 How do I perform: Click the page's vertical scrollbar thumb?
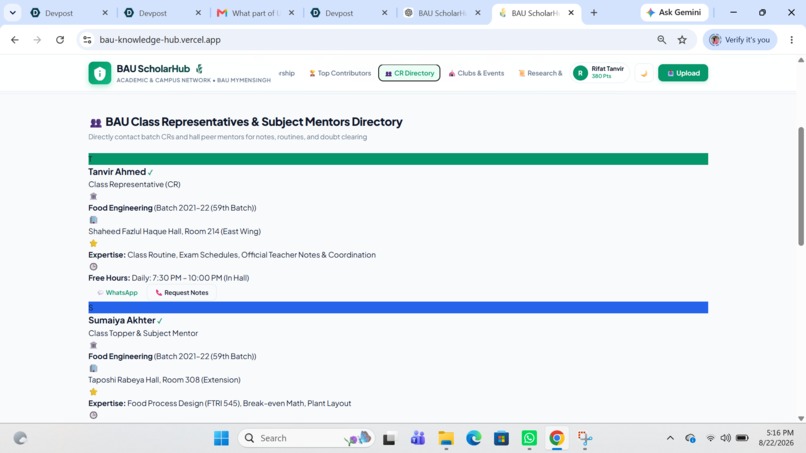click(x=801, y=186)
